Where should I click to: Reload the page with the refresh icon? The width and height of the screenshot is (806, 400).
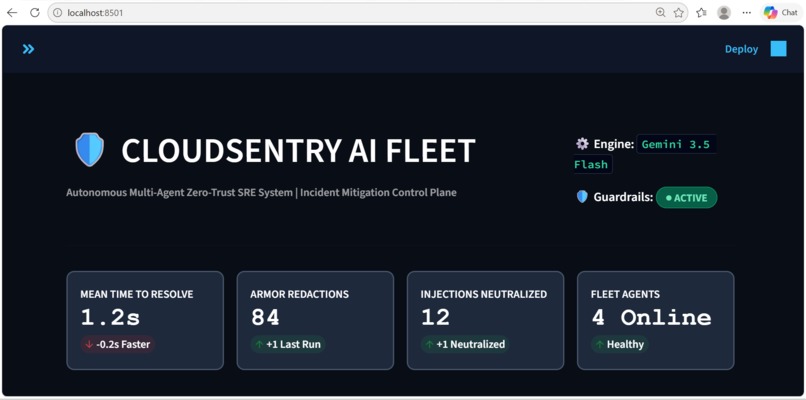[x=34, y=13]
